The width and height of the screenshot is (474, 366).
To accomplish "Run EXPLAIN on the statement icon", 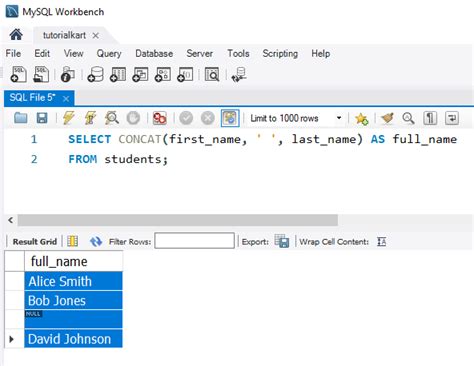I will point(112,118).
